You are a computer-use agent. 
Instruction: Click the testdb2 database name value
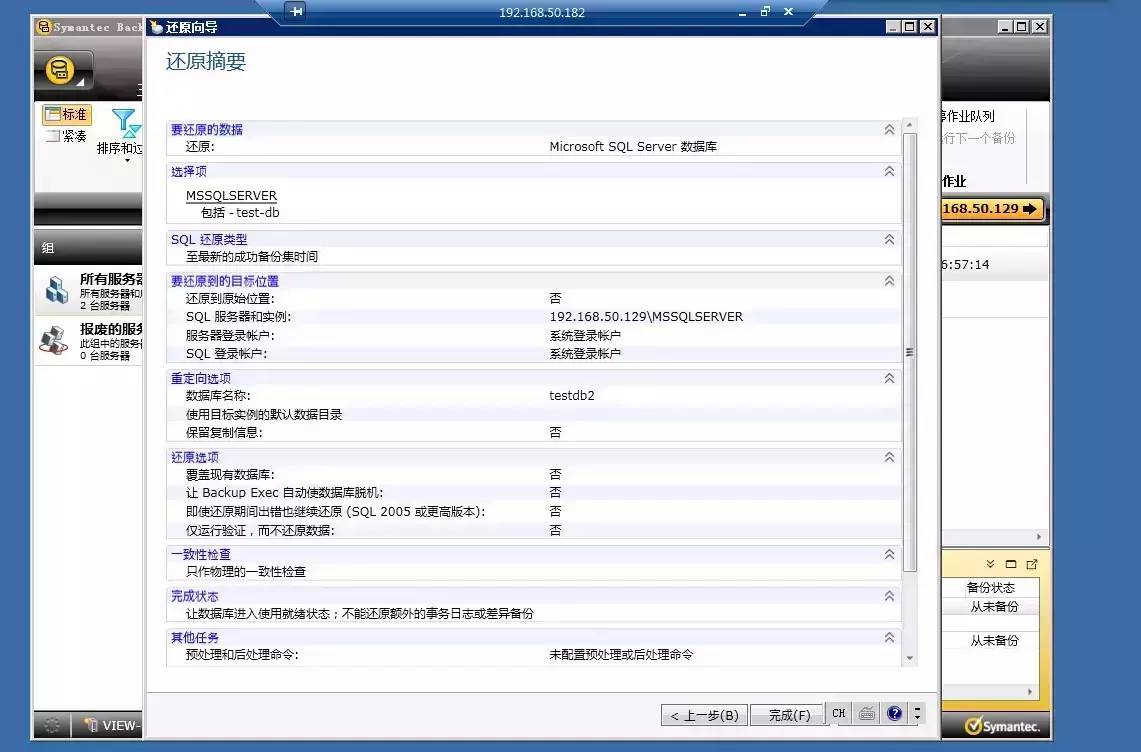pyautogui.click(x=572, y=395)
